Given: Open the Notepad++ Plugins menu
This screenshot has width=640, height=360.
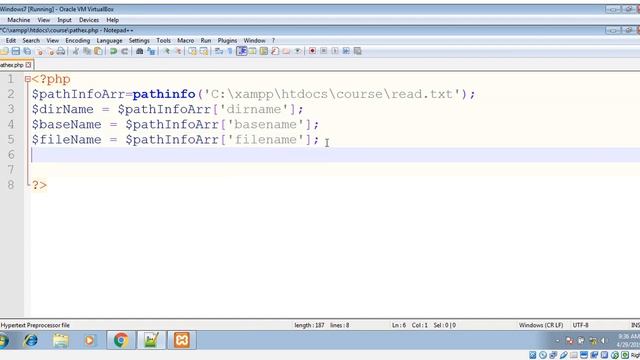Looking at the screenshot, I should 227,40.
